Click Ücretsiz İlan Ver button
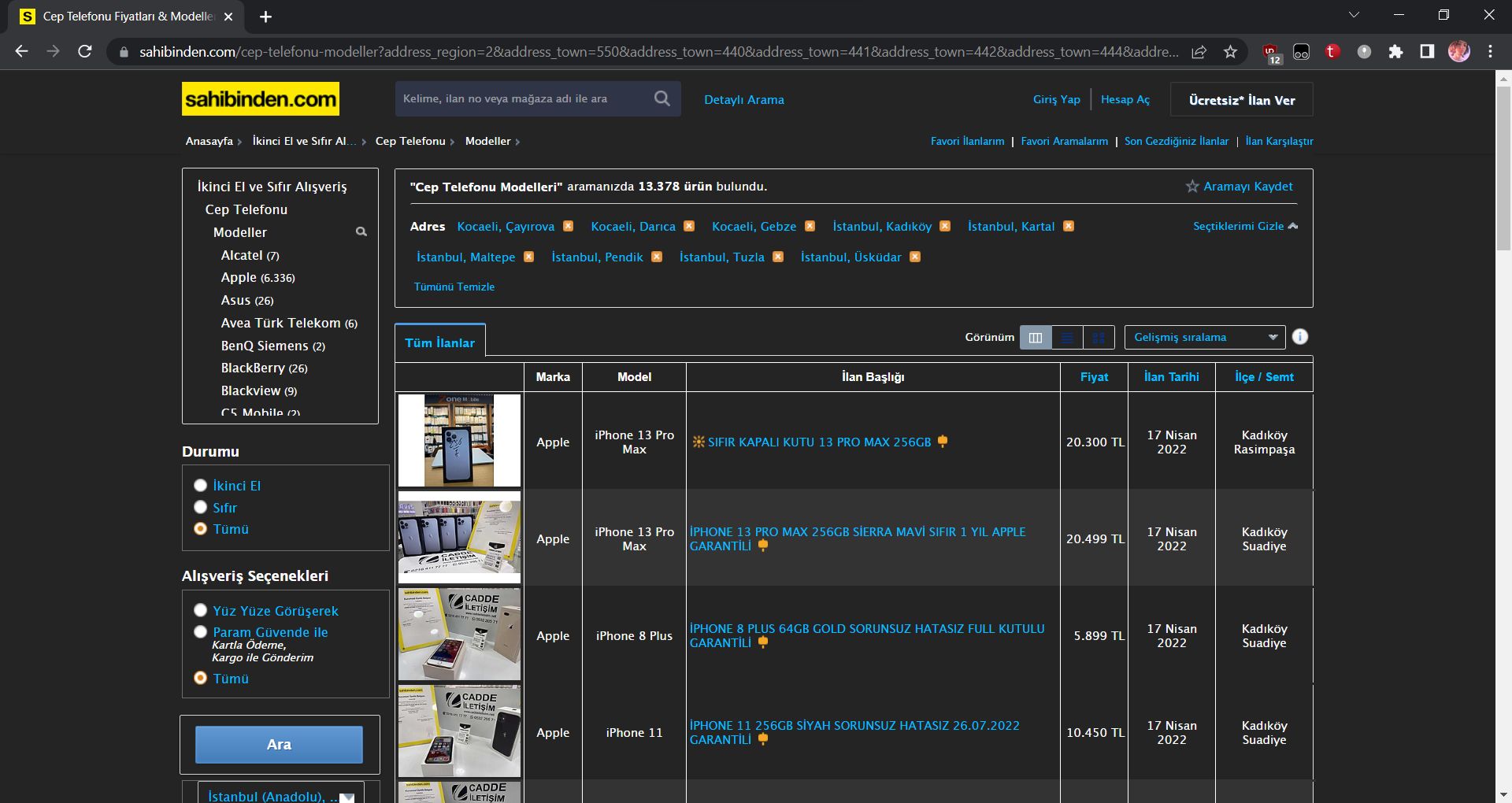Viewport: 1512px width, 803px height. (x=1242, y=100)
